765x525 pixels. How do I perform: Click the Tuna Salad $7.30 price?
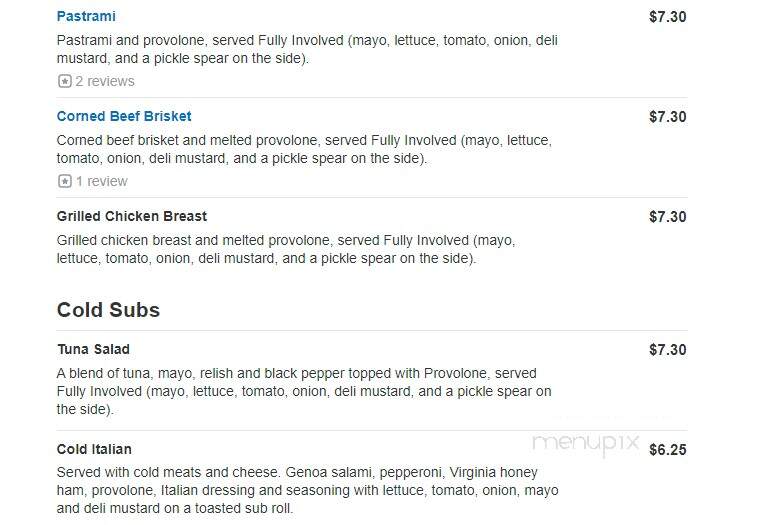click(667, 350)
